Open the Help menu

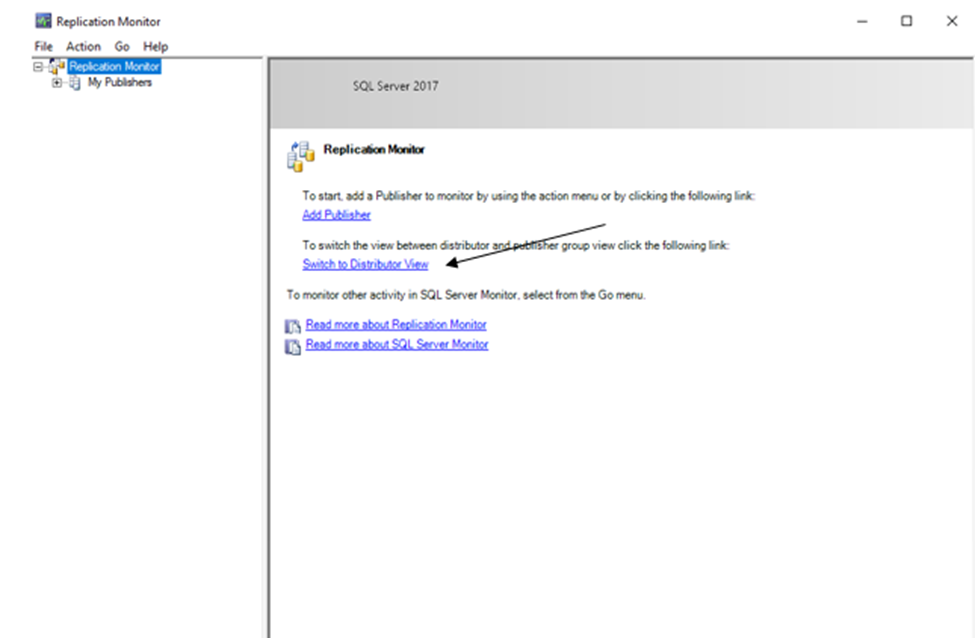click(155, 47)
